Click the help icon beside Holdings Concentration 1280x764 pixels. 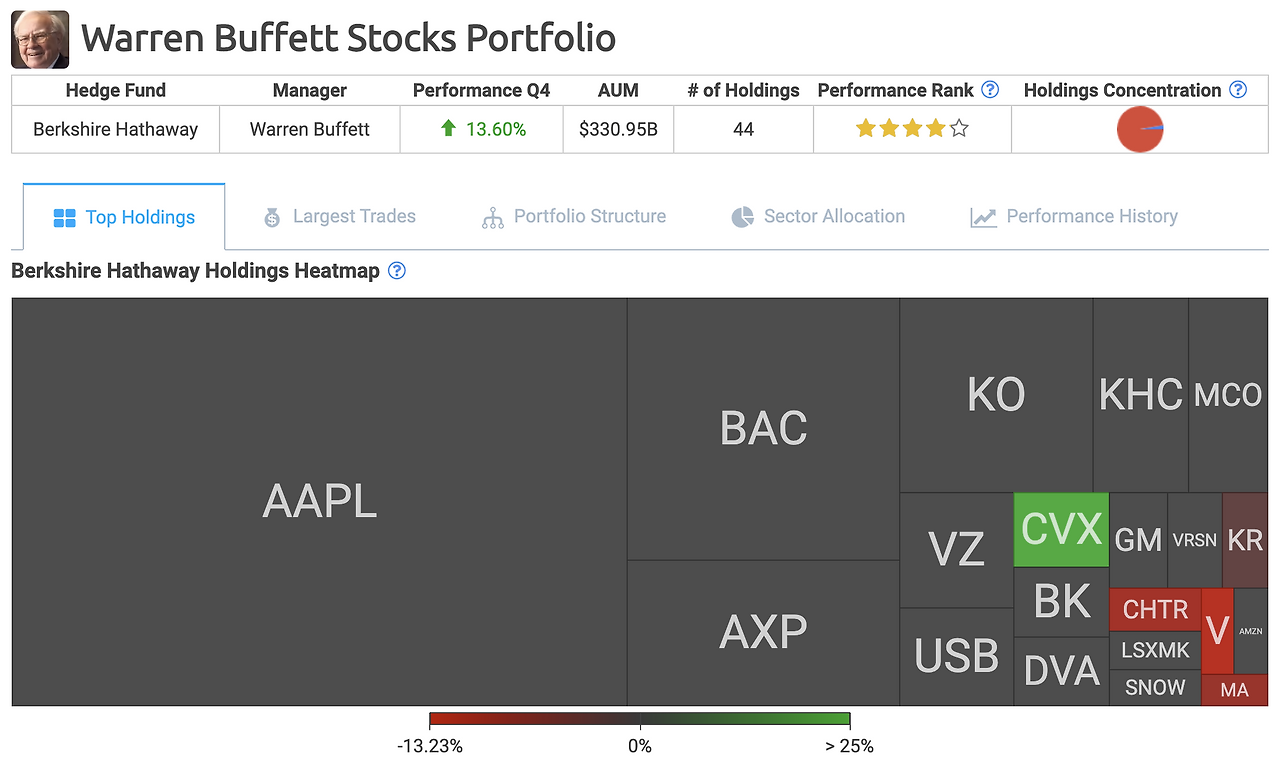pyautogui.click(x=1238, y=90)
